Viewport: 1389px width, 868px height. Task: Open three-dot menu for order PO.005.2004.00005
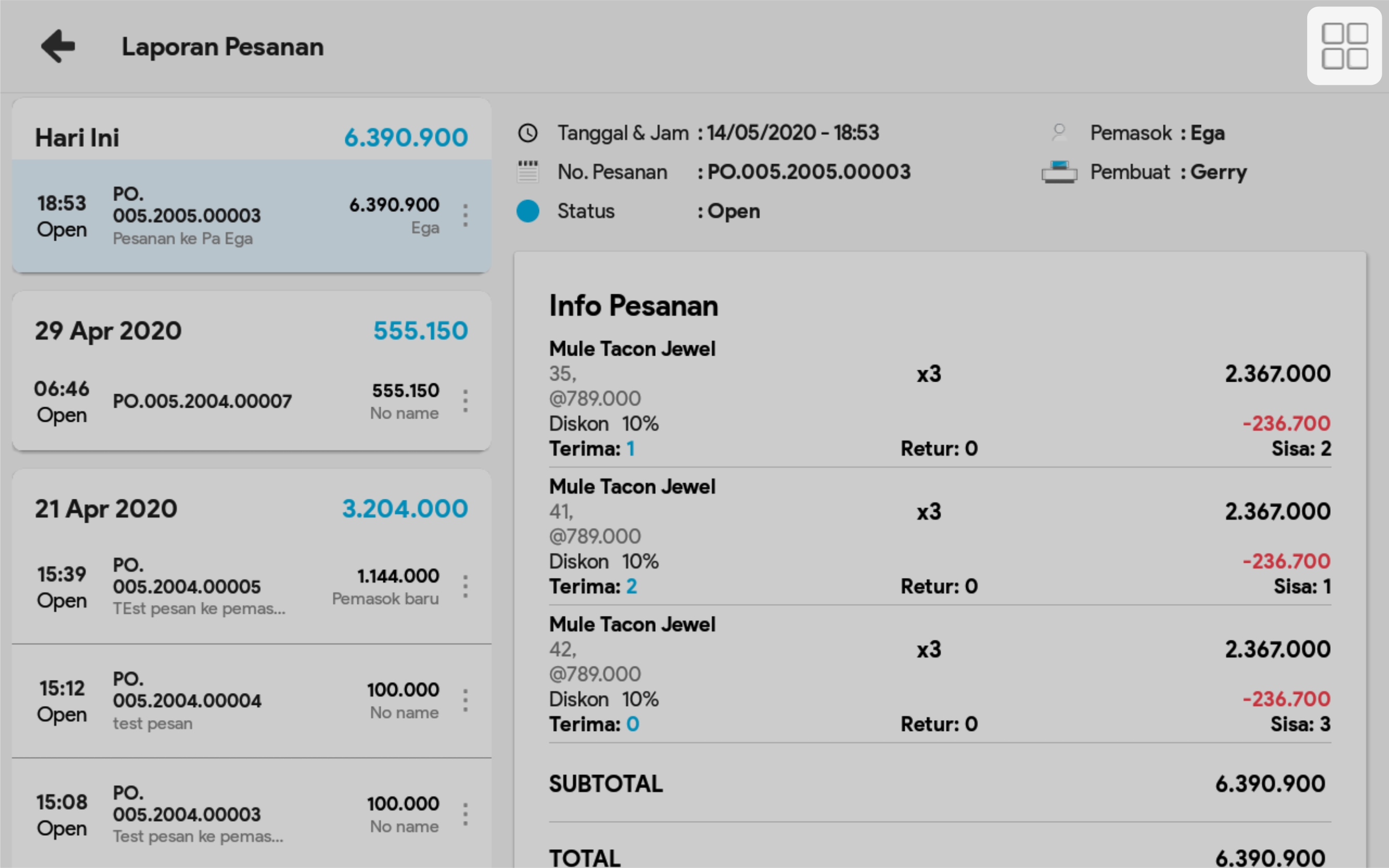point(465,587)
